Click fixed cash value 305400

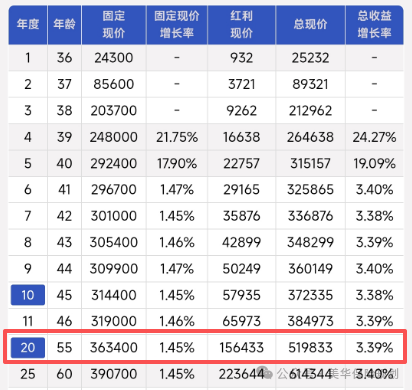[114, 242]
